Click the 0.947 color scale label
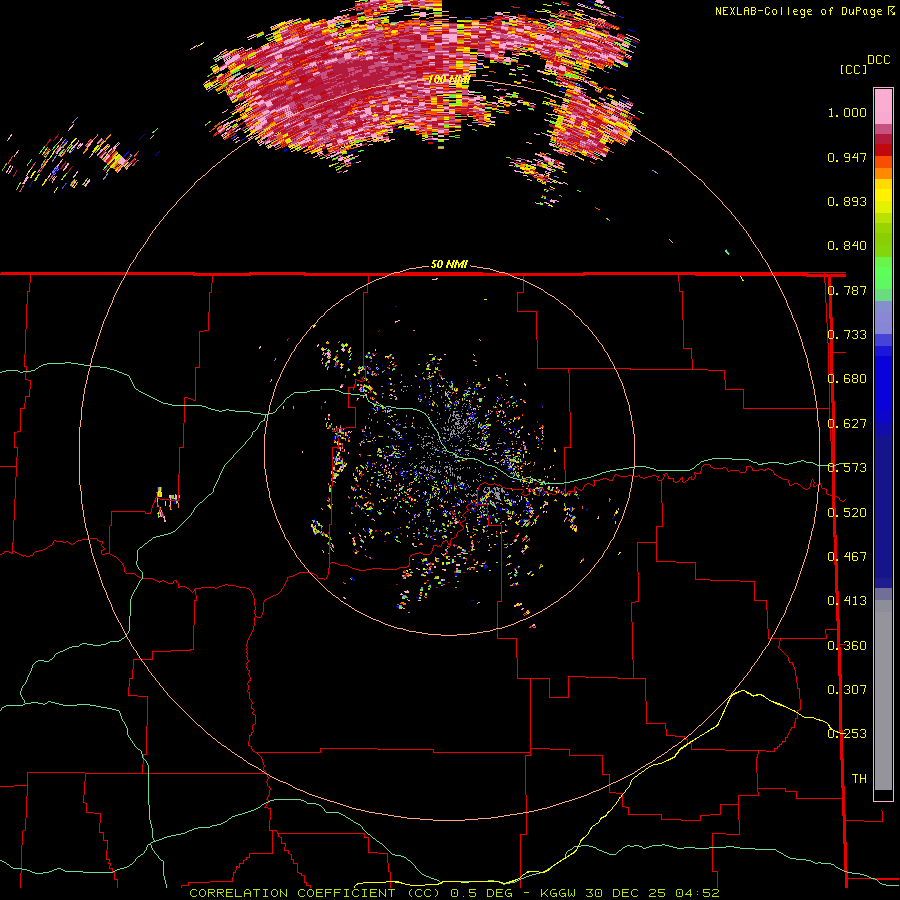Image resolution: width=900 pixels, height=900 pixels. 847,157
